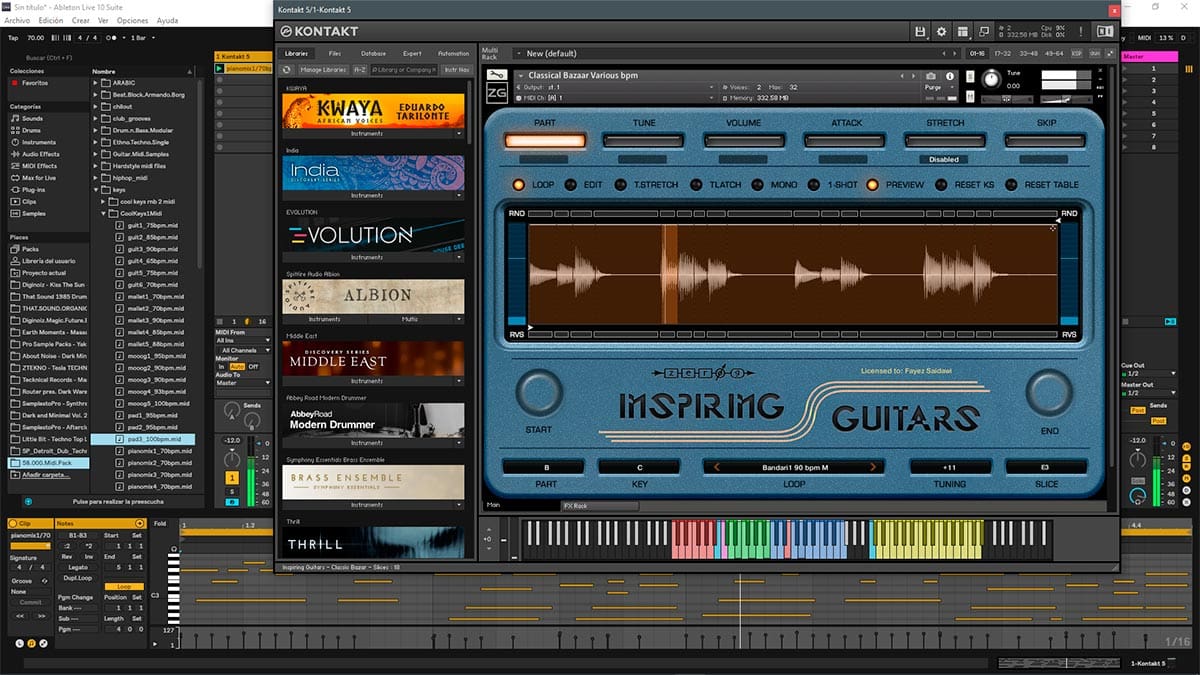Open Kontakt workspace layout icon
Image resolution: width=1200 pixels, height=675 pixels.
click(x=962, y=32)
